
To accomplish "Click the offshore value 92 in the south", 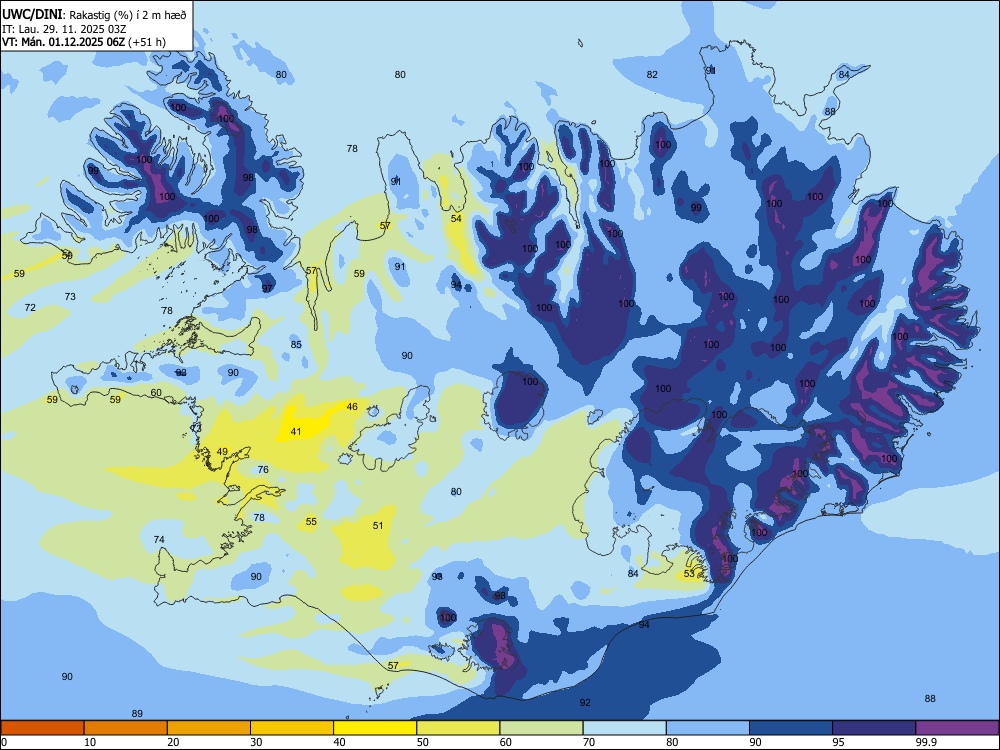I will tap(585, 703).
